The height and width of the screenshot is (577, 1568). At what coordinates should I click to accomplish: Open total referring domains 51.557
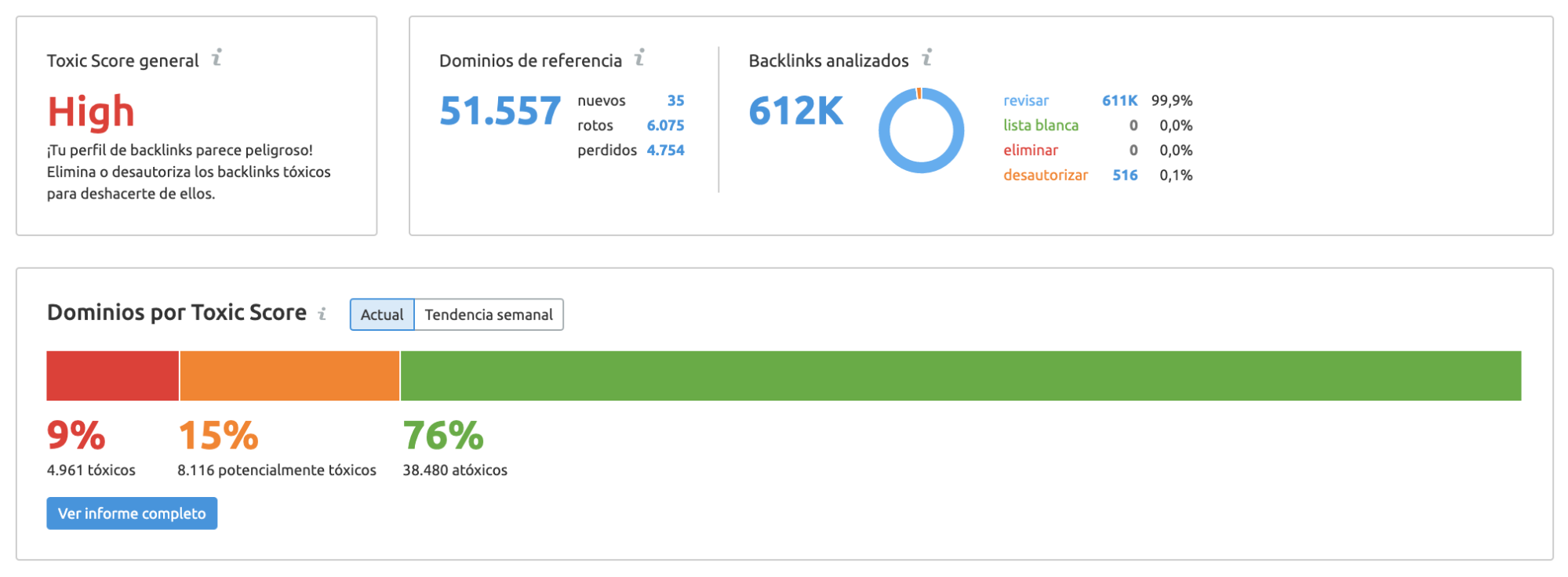pyautogui.click(x=500, y=111)
